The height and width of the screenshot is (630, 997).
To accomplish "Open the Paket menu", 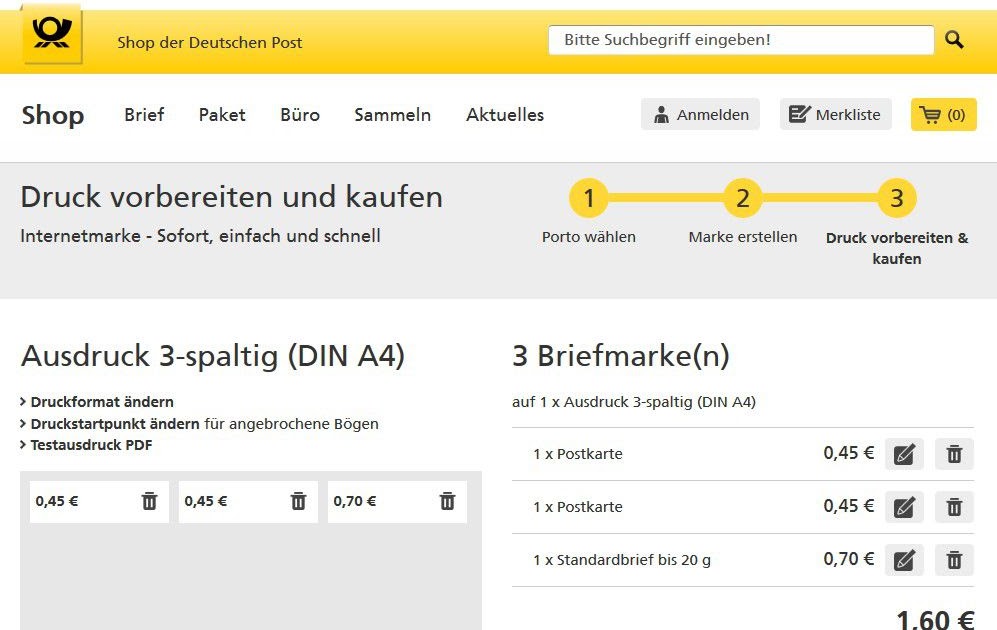I will coord(222,114).
